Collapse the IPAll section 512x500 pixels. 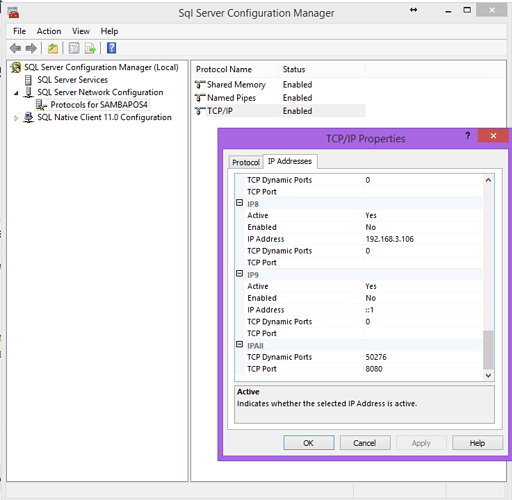239,345
